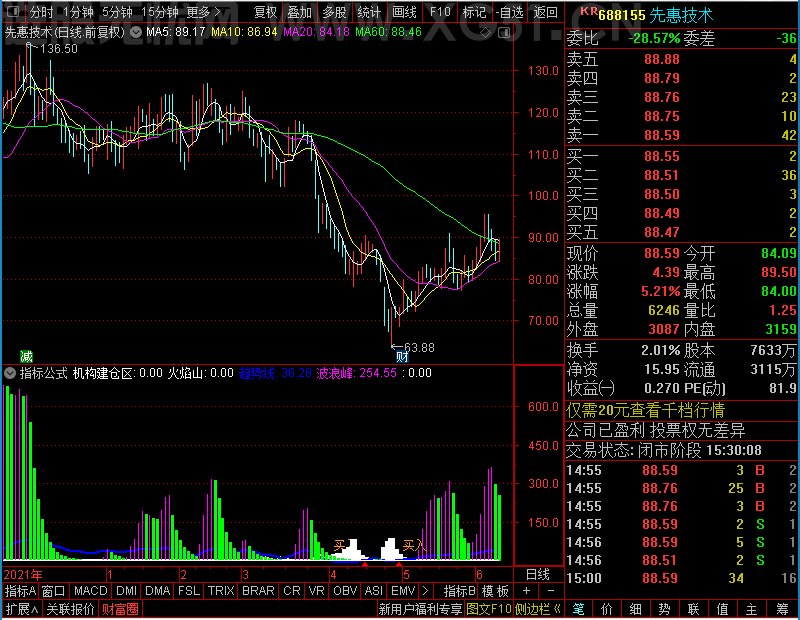Open the F10 company info
The width and height of the screenshot is (800, 620).
point(440,11)
